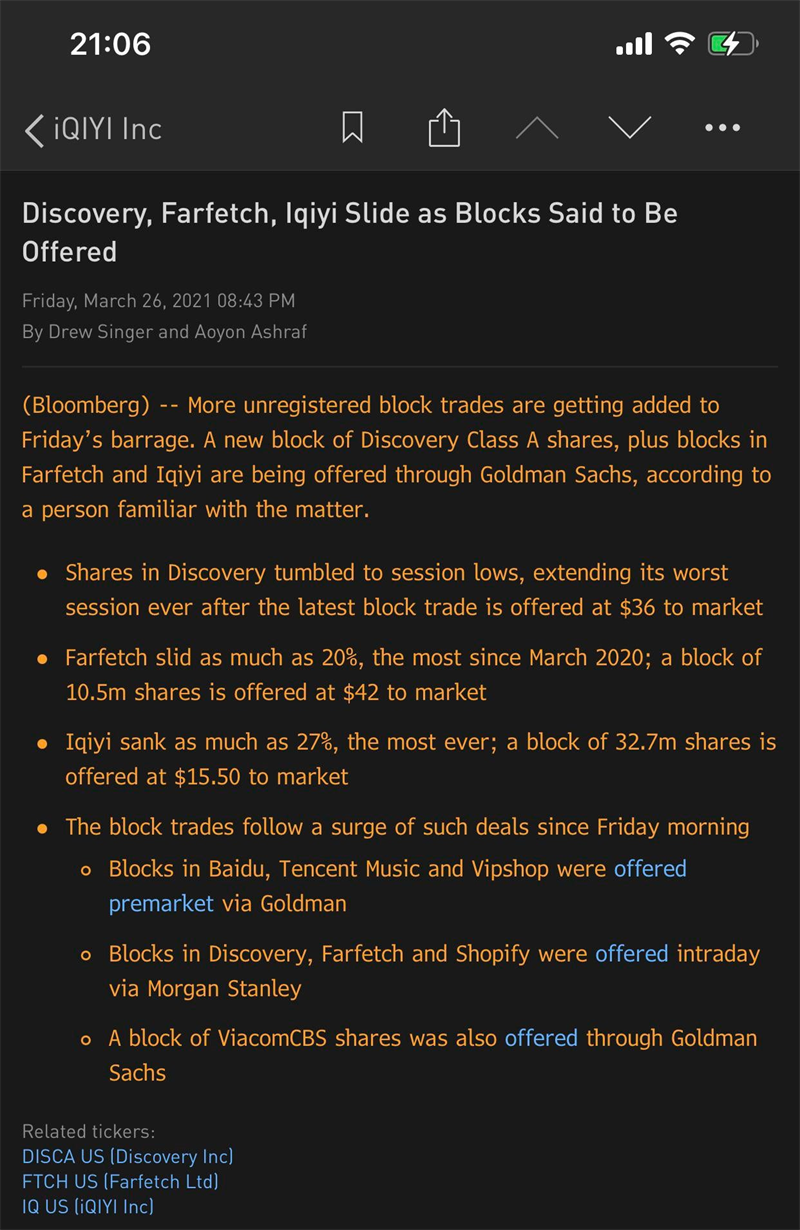Tap the bookmark icon
The image size is (800, 1230).
tap(352, 128)
